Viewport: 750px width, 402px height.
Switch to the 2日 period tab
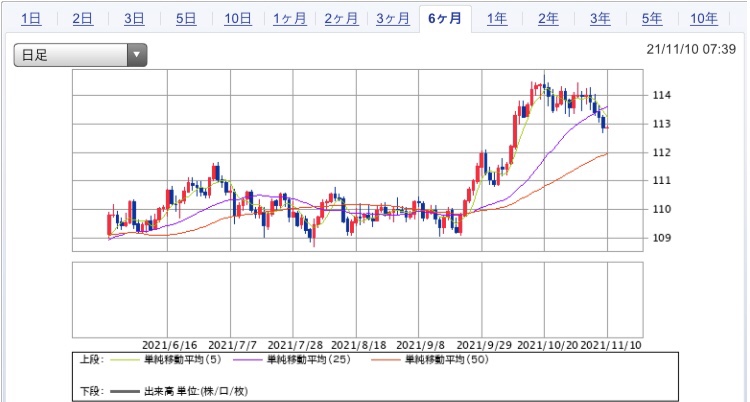coord(83,19)
